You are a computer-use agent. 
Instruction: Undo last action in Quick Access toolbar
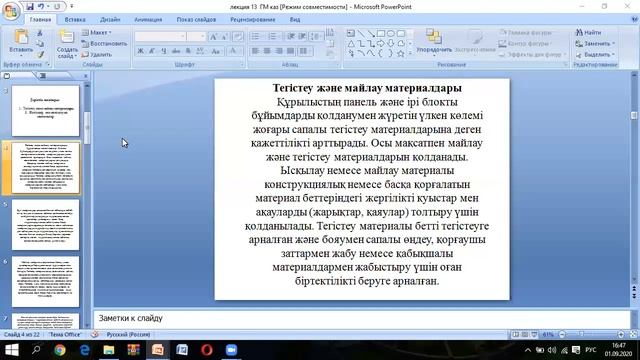(x=41, y=7)
